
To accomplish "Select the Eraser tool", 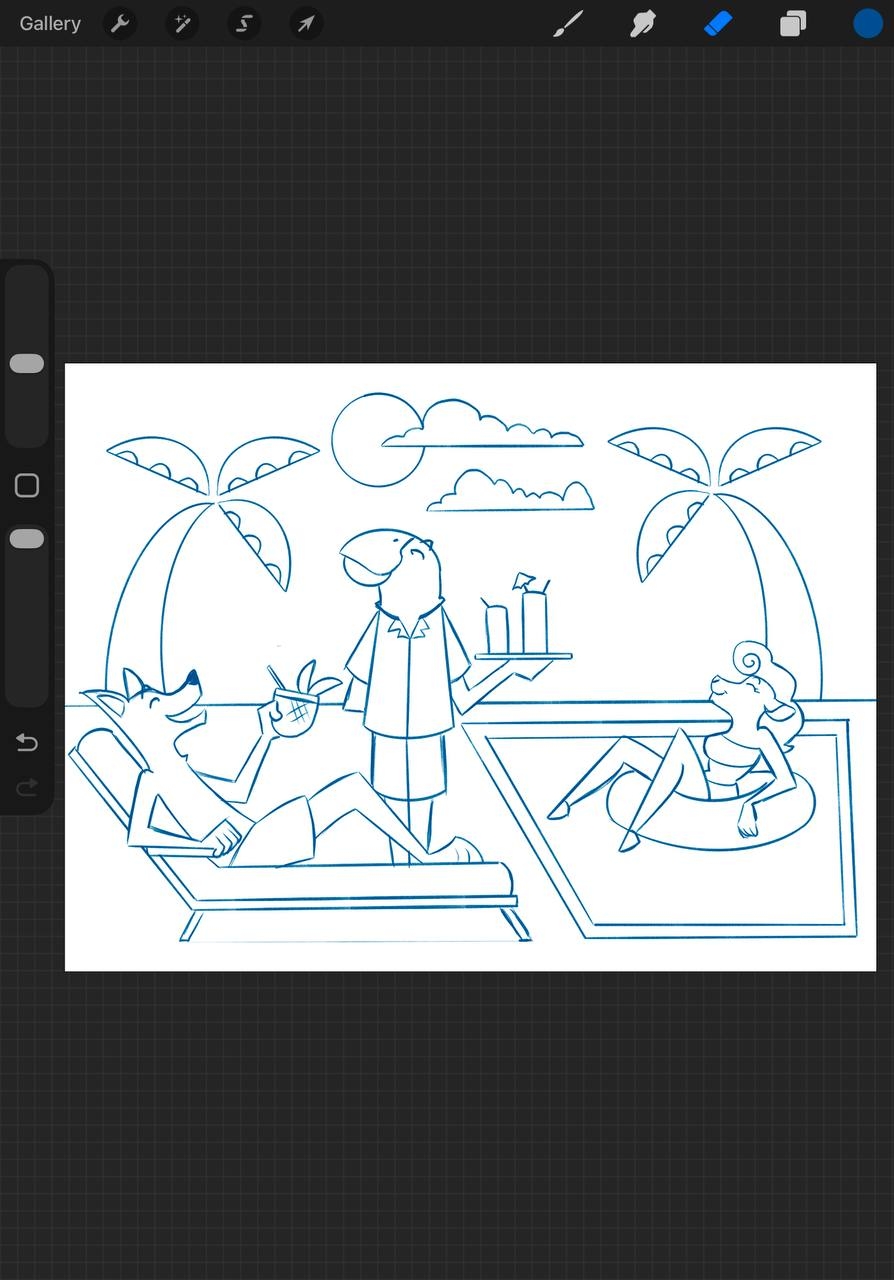I will (718, 24).
